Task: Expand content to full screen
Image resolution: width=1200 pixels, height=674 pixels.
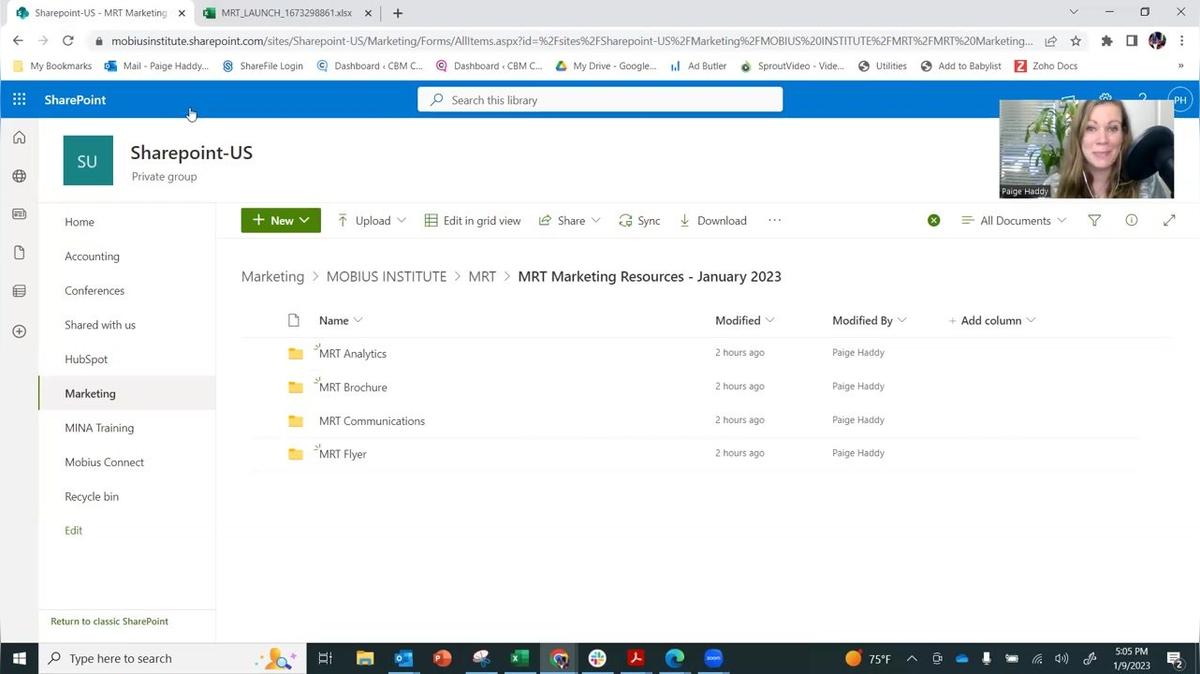Action: click(1169, 220)
